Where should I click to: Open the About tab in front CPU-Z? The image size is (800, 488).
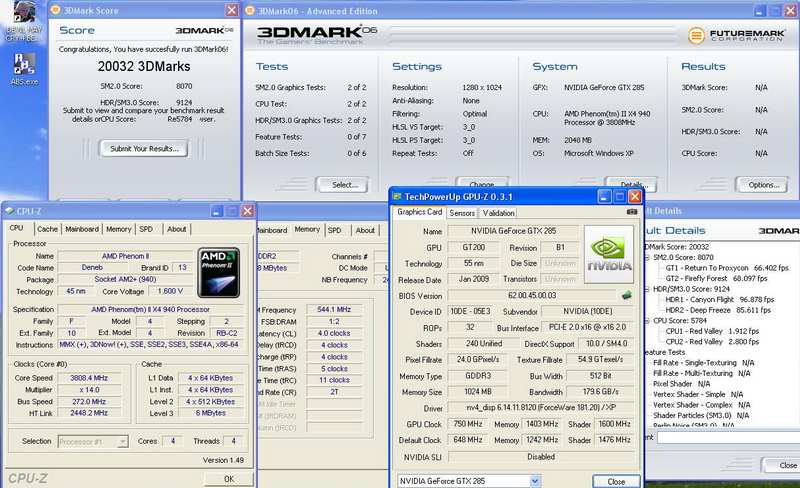(177, 229)
